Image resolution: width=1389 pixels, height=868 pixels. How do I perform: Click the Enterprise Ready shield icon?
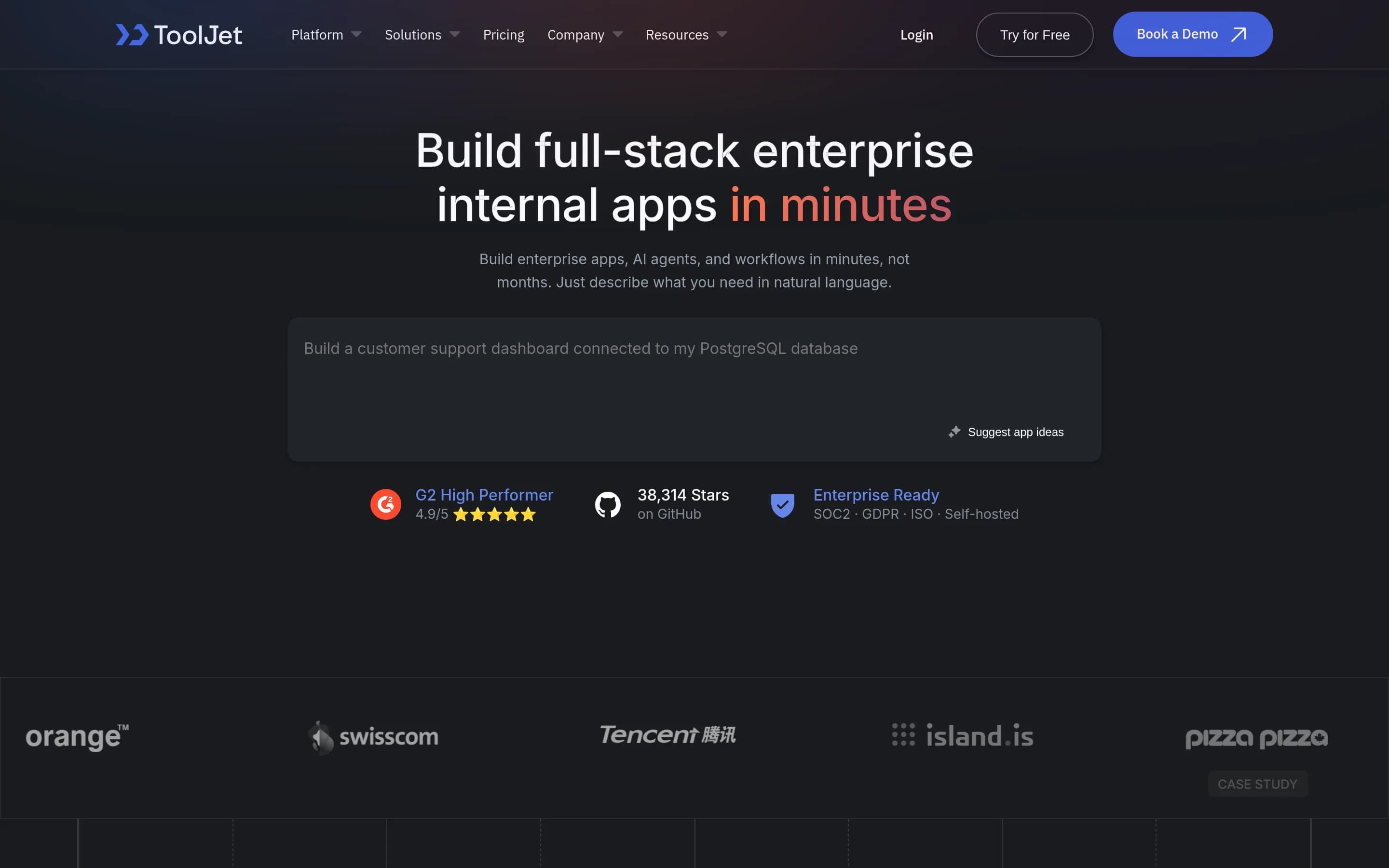pyautogui.click(x=782, y=505)
